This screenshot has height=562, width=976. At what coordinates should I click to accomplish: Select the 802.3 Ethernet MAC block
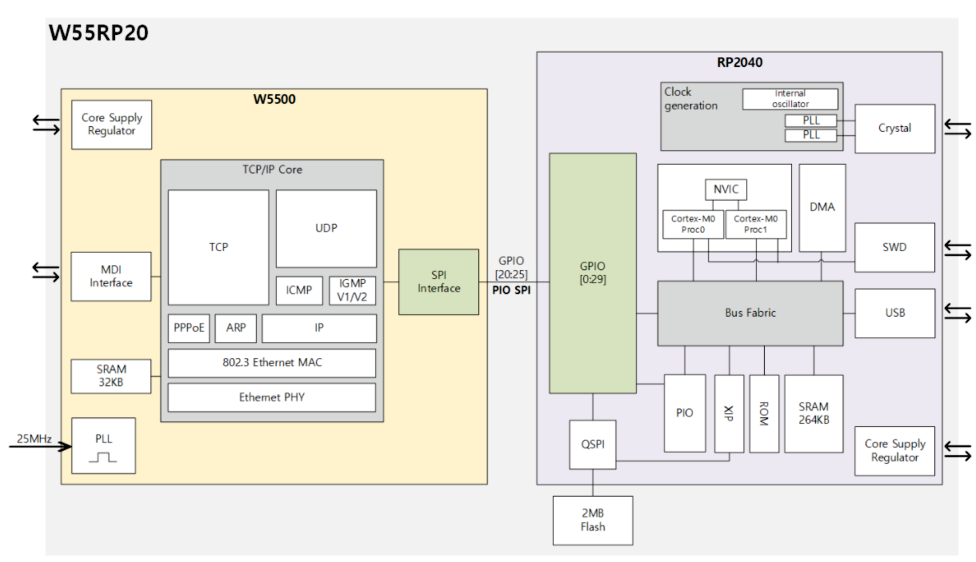271,363
